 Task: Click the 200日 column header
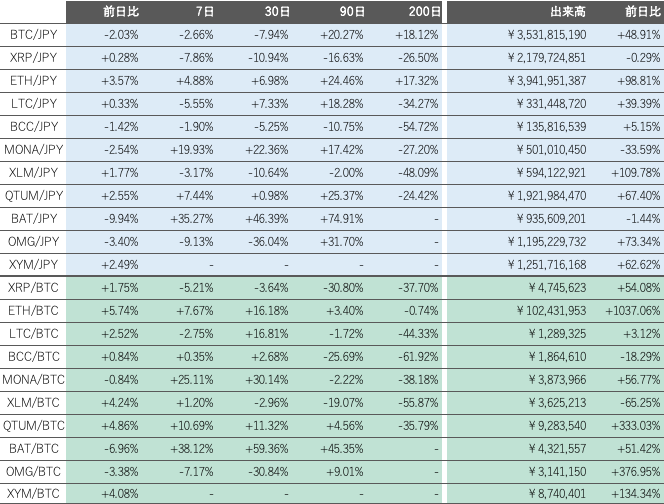click(x=424, y=11)
